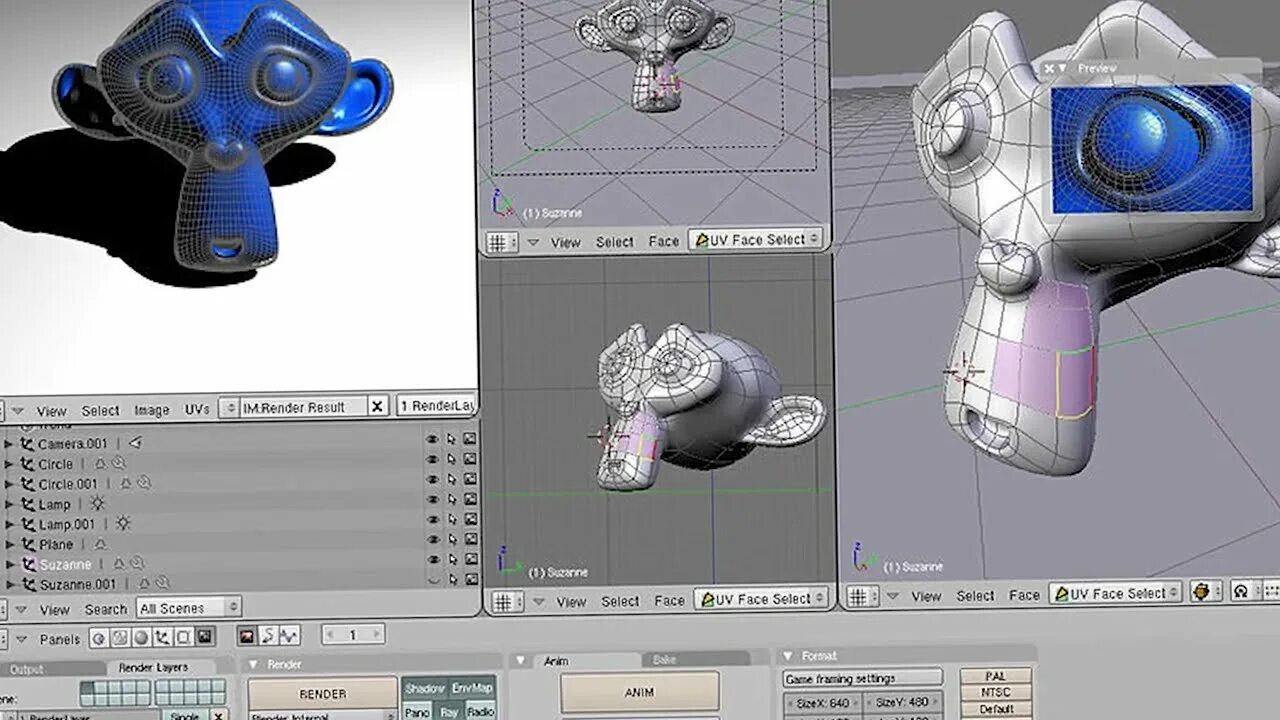
Task: Click the Suzanne mesh data icon
Action: pyautogui.click(x=118, y=564)
